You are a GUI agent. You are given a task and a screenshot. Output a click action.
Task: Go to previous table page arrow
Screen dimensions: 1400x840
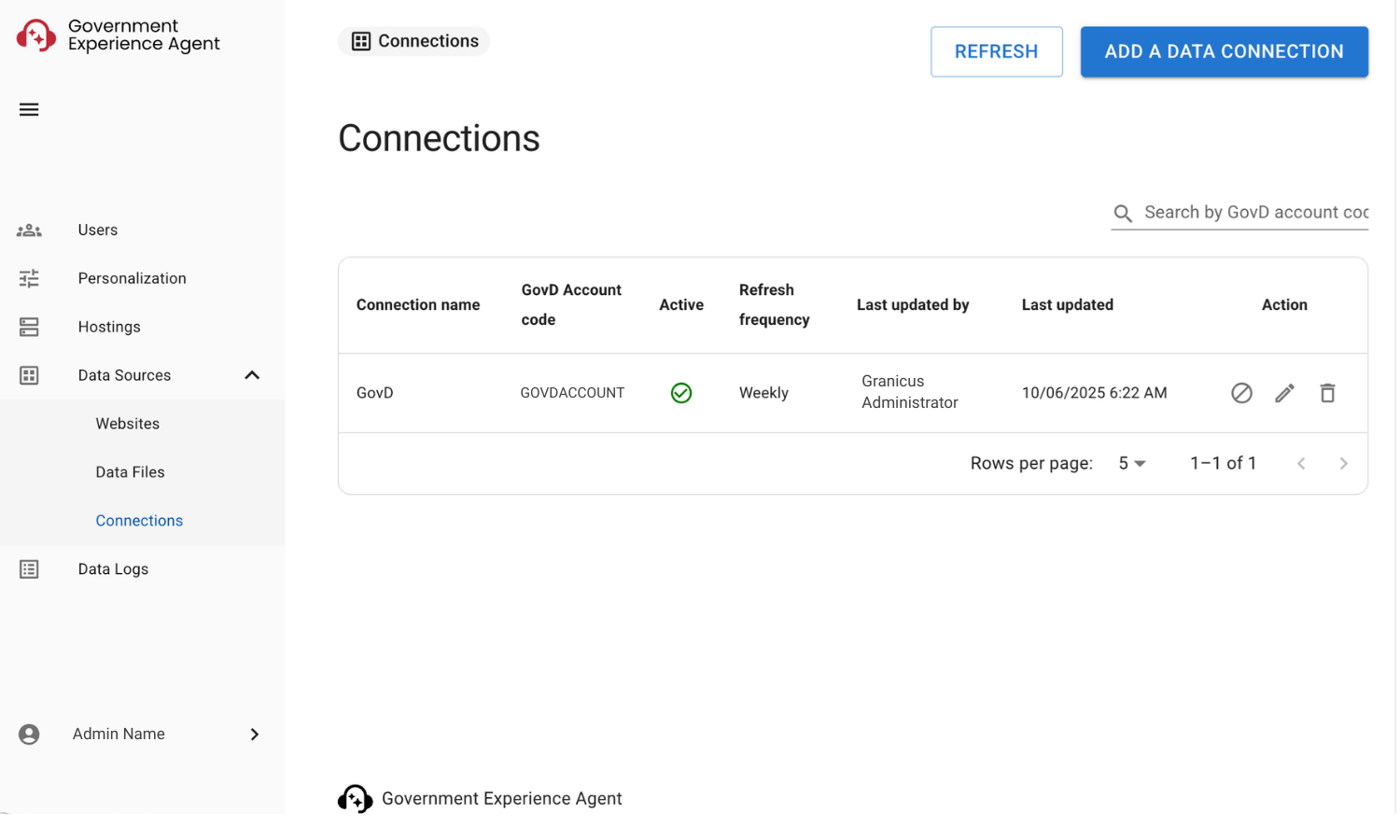(x=1301, y=464)
